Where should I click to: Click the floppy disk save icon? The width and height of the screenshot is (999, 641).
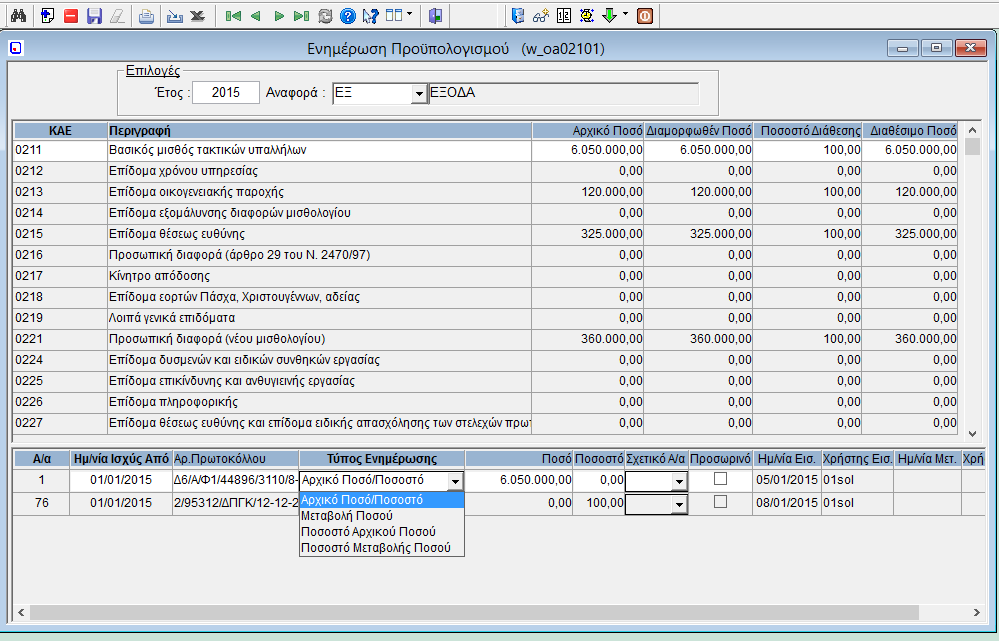94,16
